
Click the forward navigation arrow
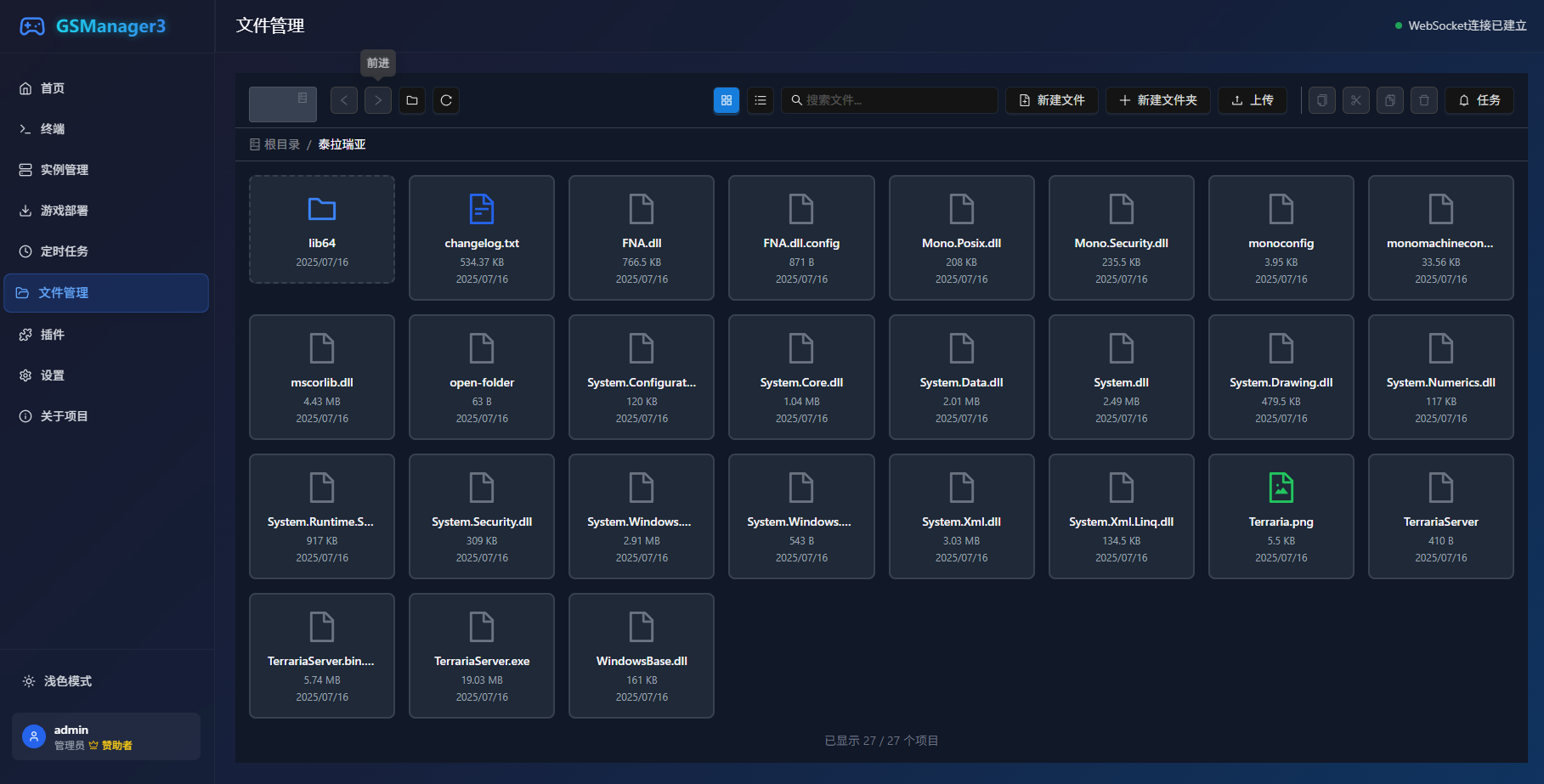378,100
